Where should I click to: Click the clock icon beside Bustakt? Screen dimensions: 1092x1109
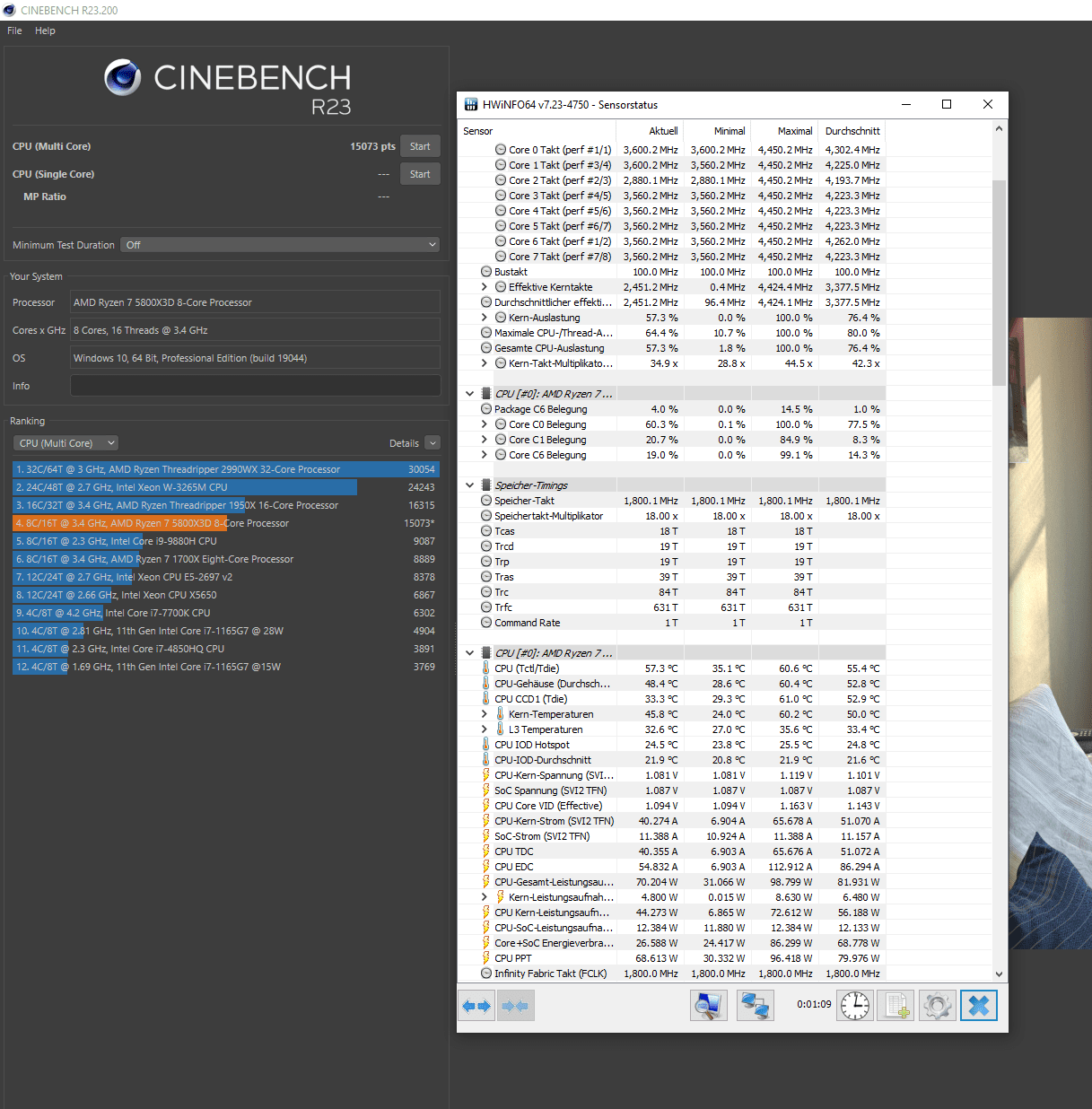point(486,272)
